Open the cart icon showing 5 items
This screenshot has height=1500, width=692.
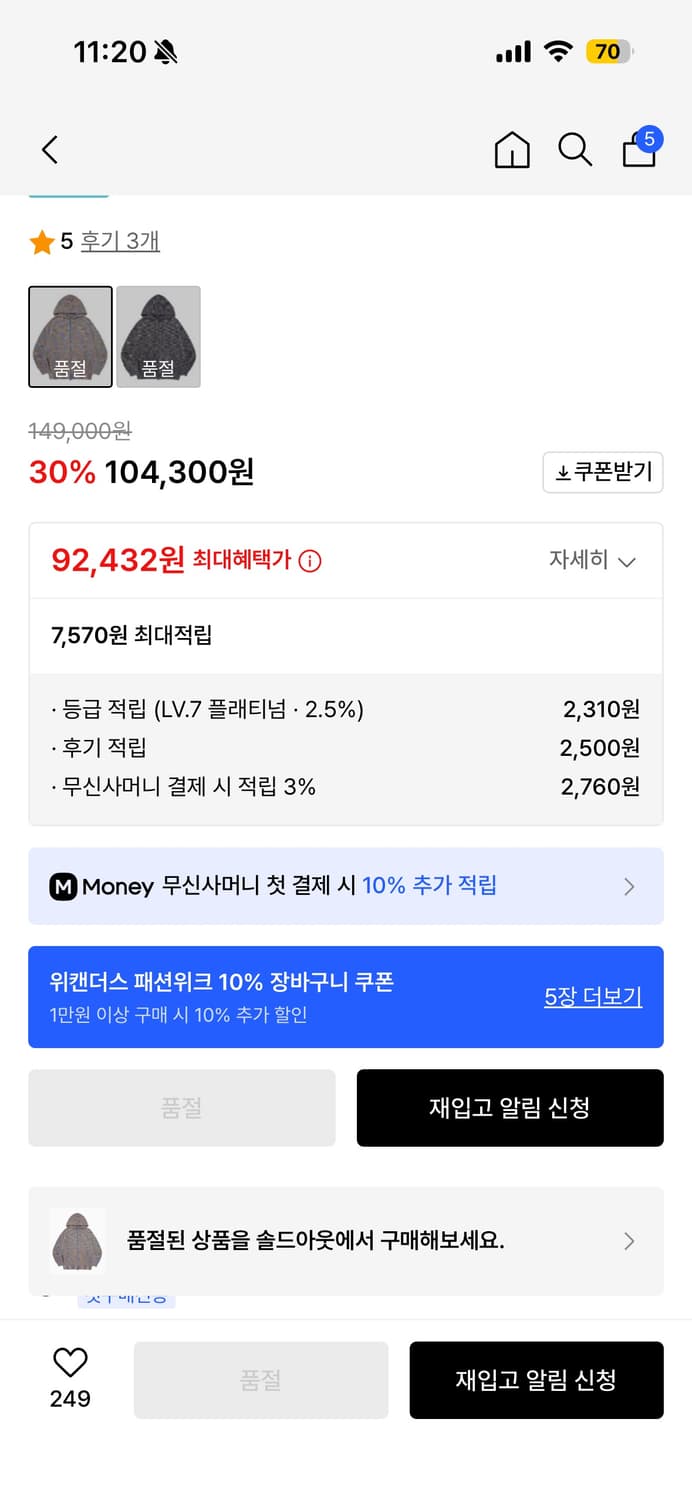coord(638,153)
